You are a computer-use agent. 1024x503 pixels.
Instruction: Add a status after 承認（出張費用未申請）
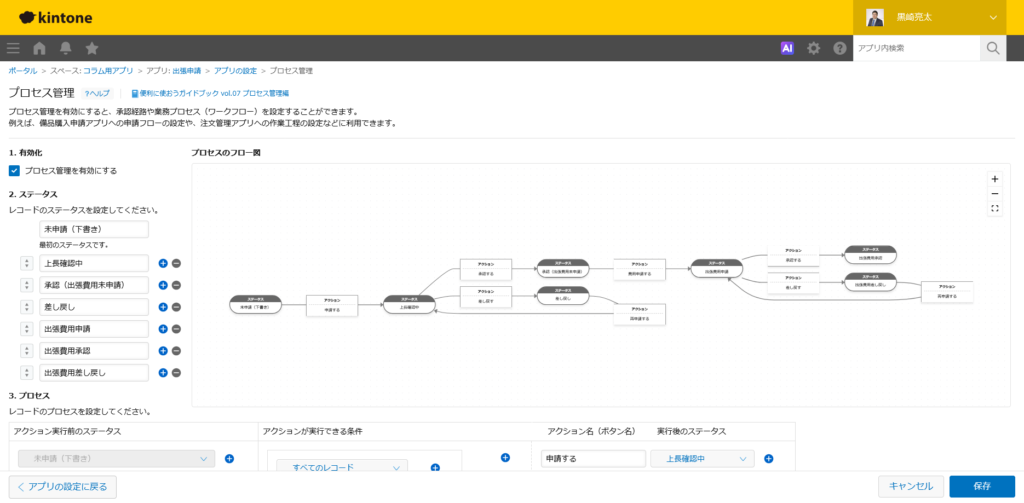(163, 285)
